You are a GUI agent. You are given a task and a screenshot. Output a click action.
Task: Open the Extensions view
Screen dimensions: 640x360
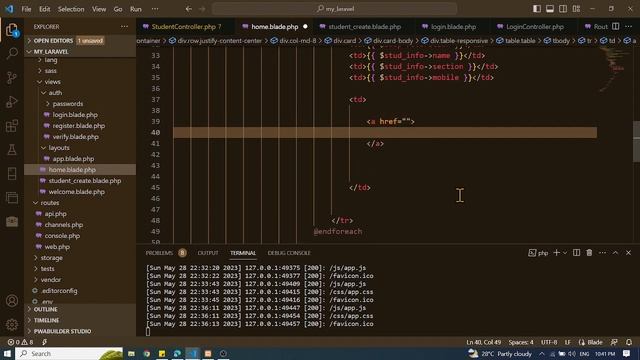point(12,125)
